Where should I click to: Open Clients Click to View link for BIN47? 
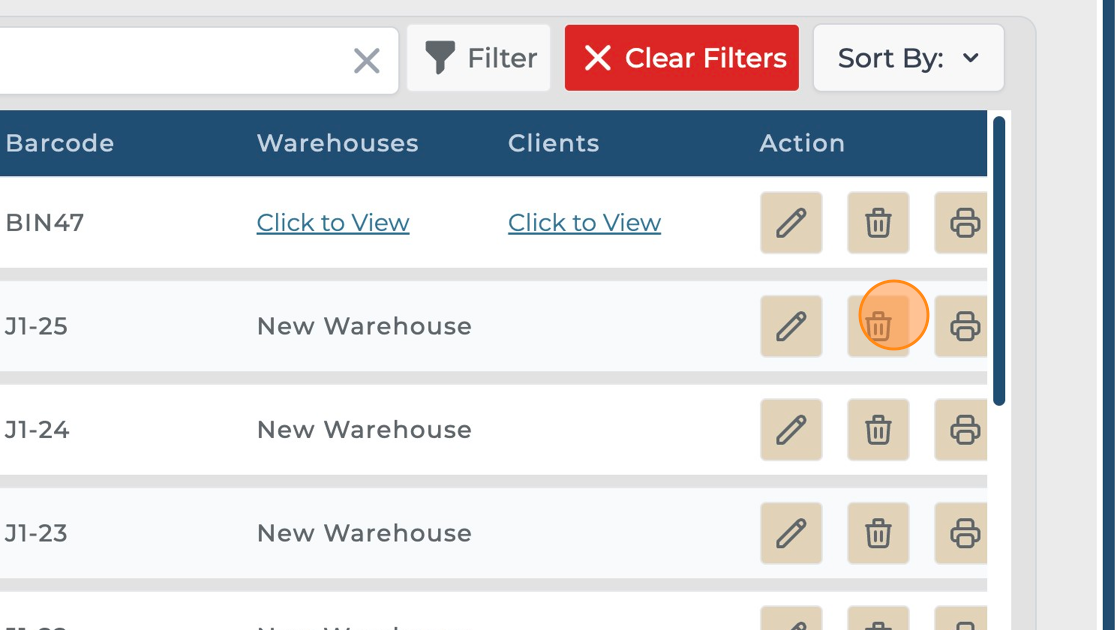coord(584,223)
